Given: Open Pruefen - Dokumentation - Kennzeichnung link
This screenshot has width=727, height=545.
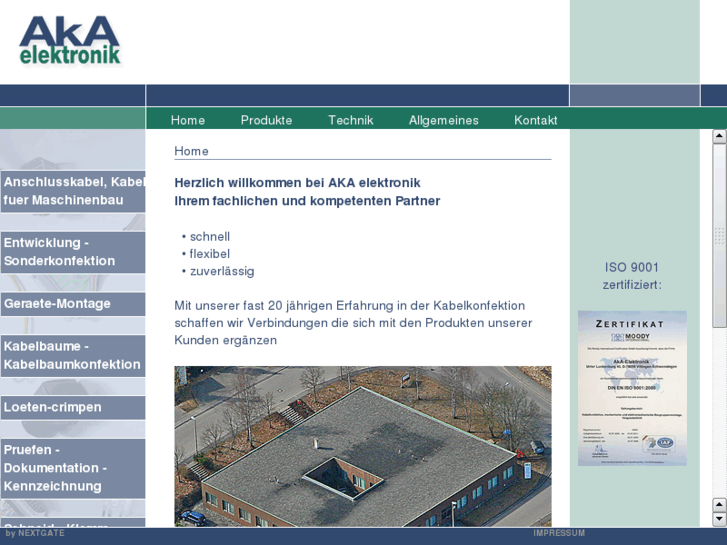Looking at the screenshot, I should coord(73,468).
